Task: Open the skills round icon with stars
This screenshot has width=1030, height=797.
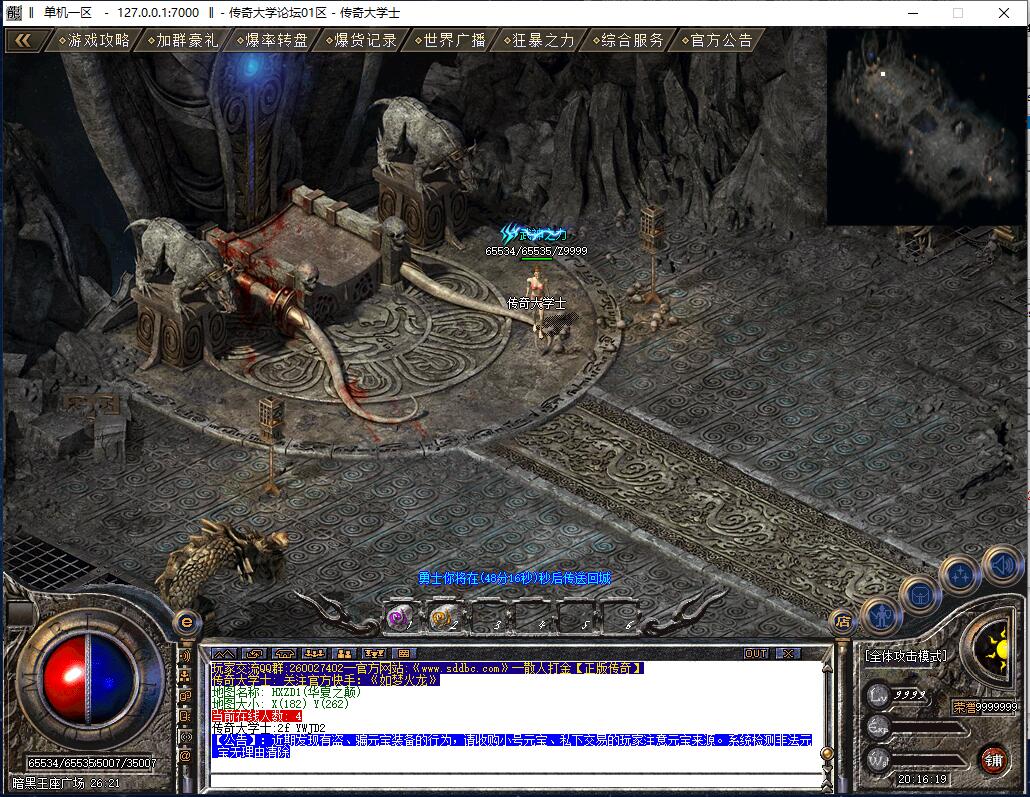Action: click(960, 575)
